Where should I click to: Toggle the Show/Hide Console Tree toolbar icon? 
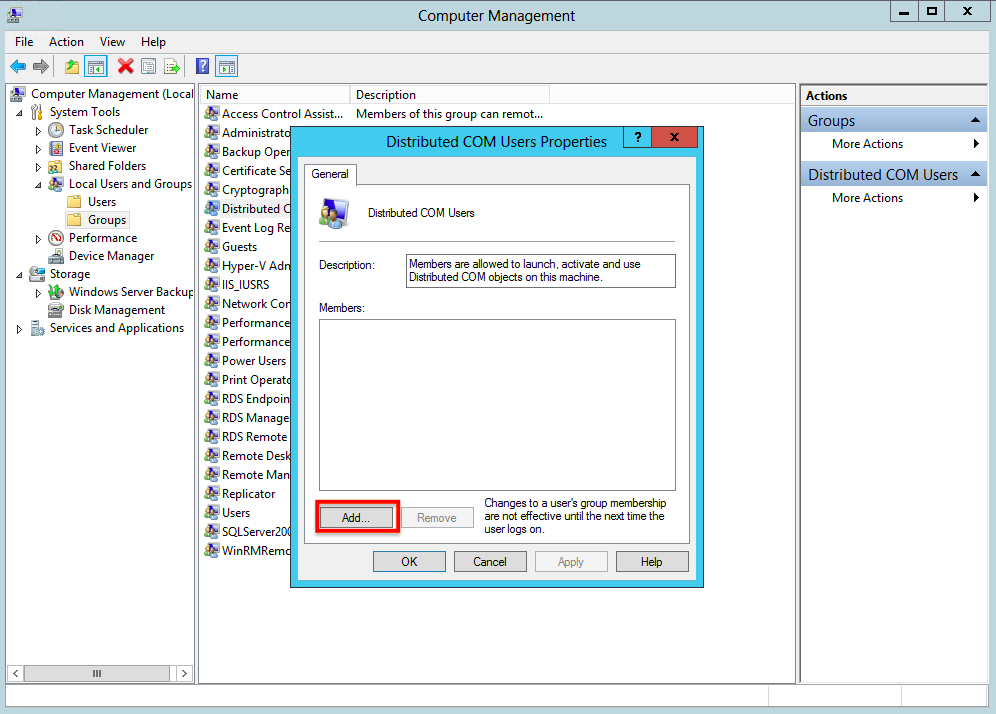(x=96, y=66)
